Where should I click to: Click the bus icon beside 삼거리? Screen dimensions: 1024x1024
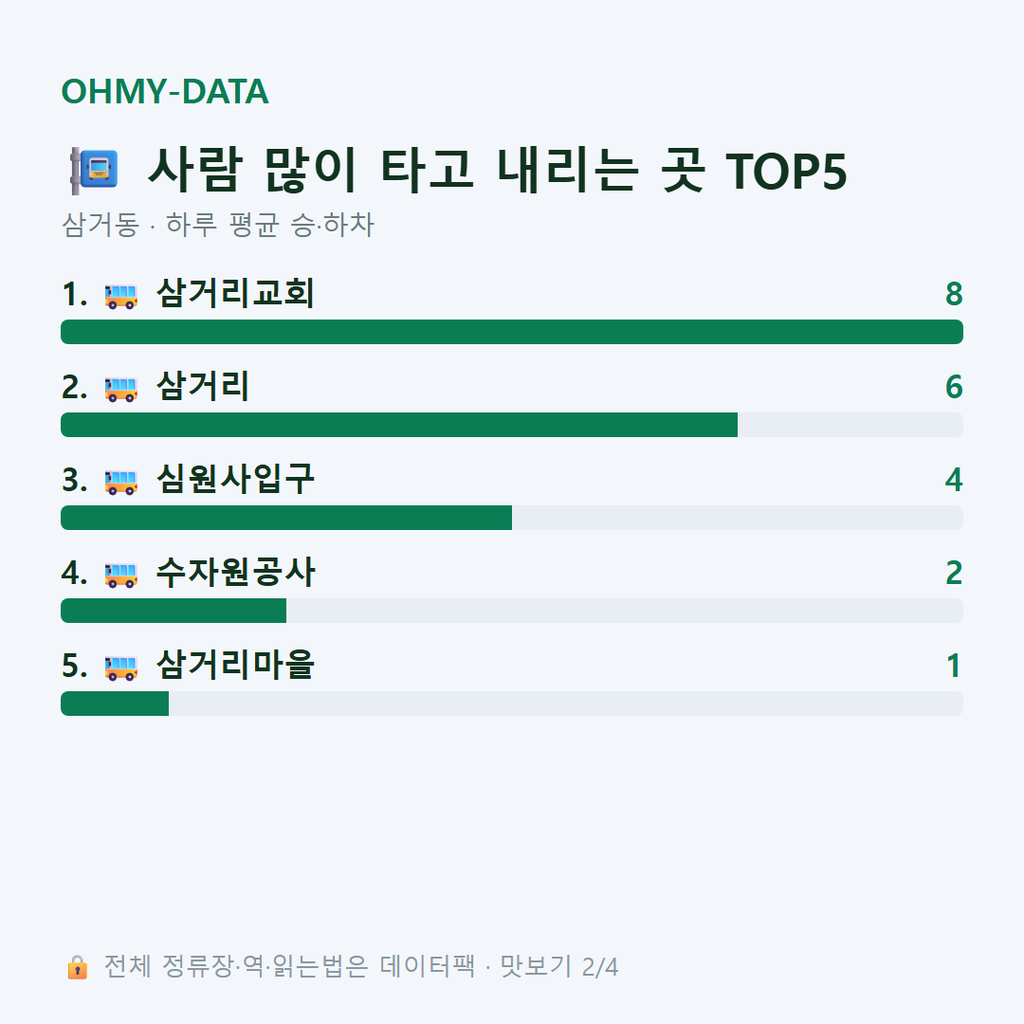point(121,389)
